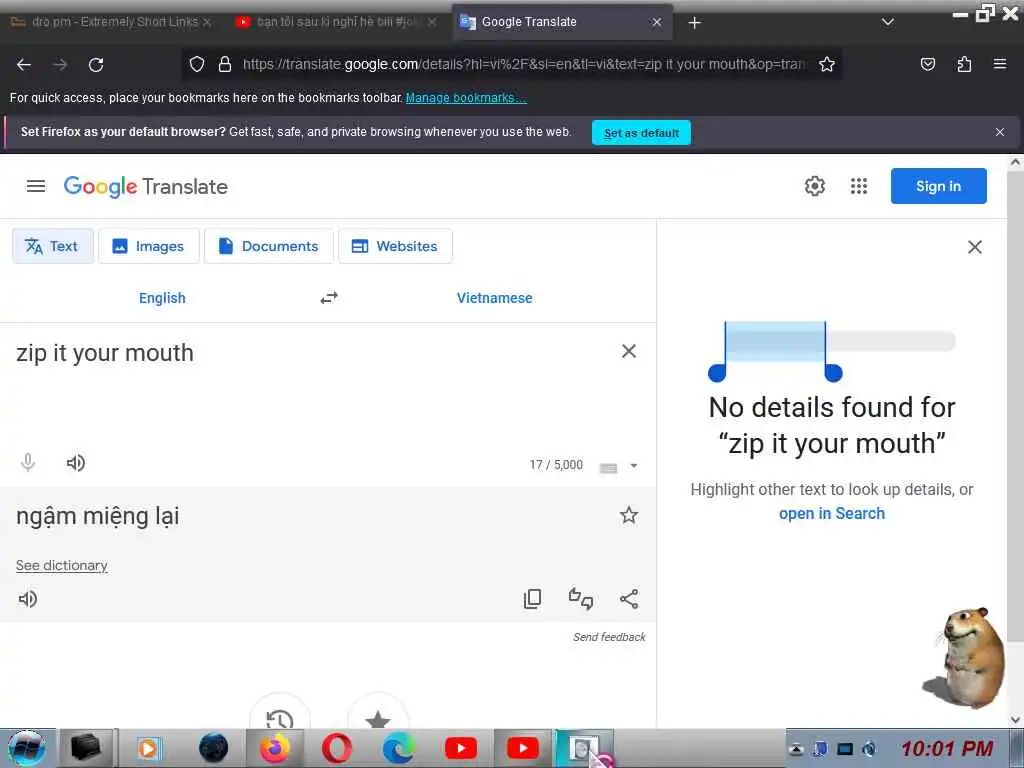Image resolution: width=1024 pixels, height=768 pixels.
Task: Open the Firefox extensions menu
Action: 965,64
